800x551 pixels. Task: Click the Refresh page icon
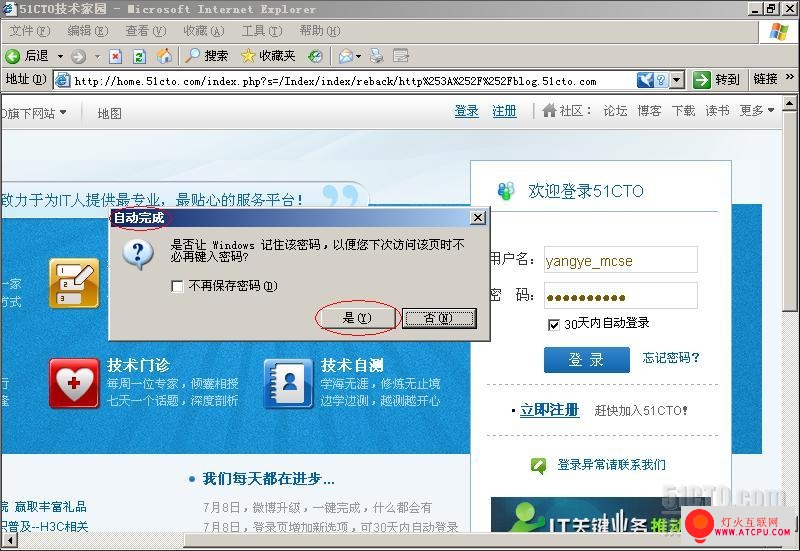139,56
